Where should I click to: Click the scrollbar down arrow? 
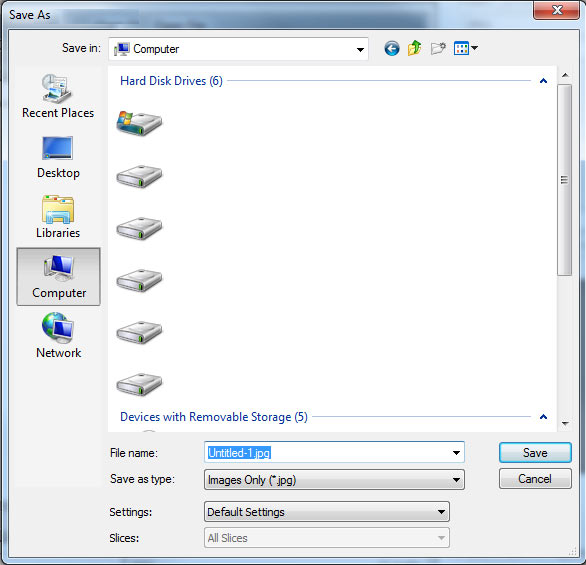565,423
